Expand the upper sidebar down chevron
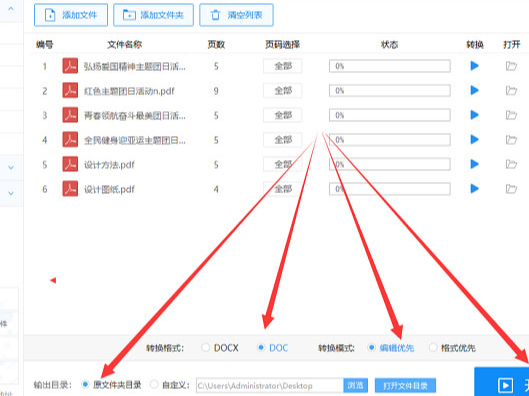Screen dimensions: 529x396 tap(11, 167)
